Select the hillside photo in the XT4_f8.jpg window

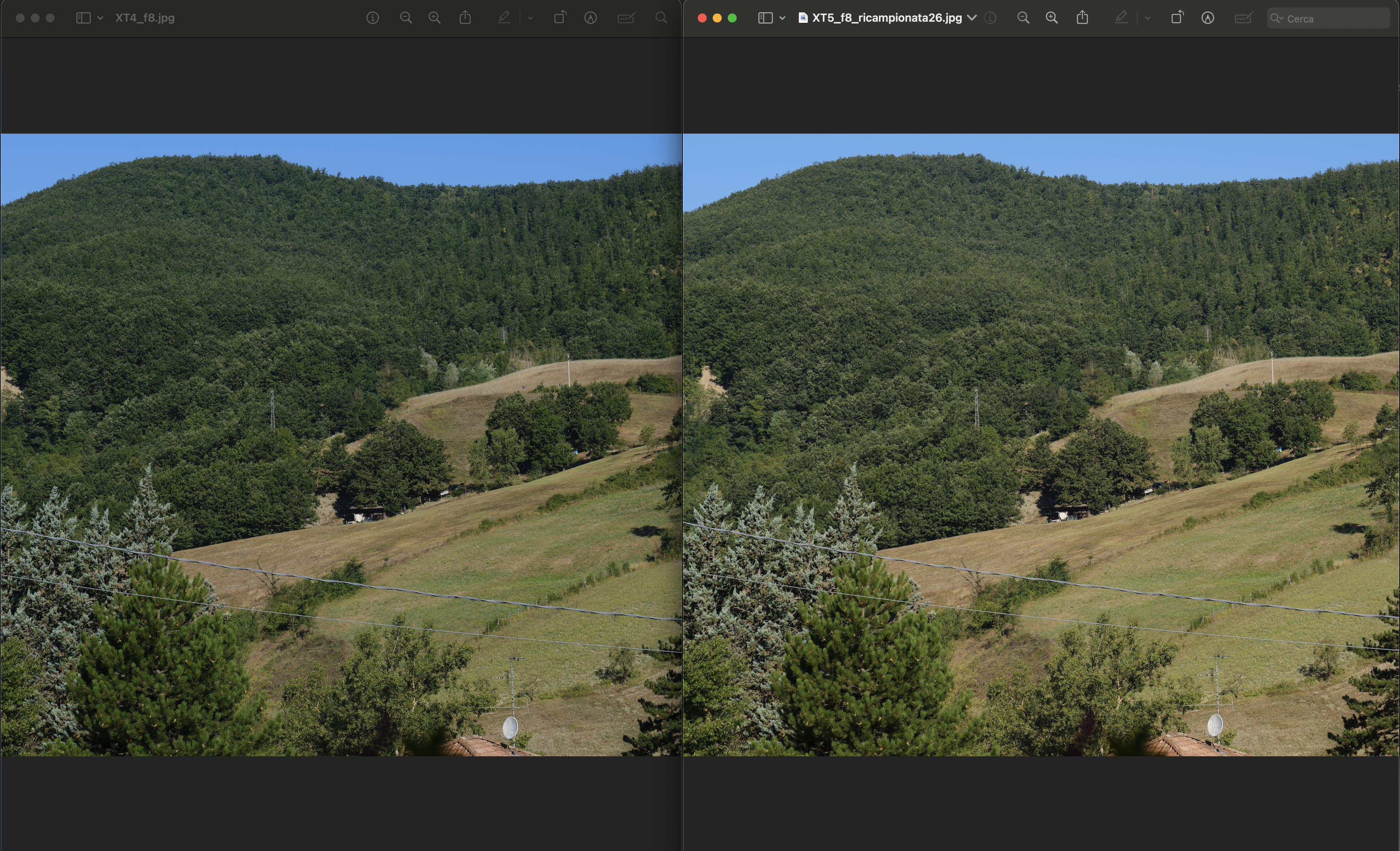(x=341, y=444)
